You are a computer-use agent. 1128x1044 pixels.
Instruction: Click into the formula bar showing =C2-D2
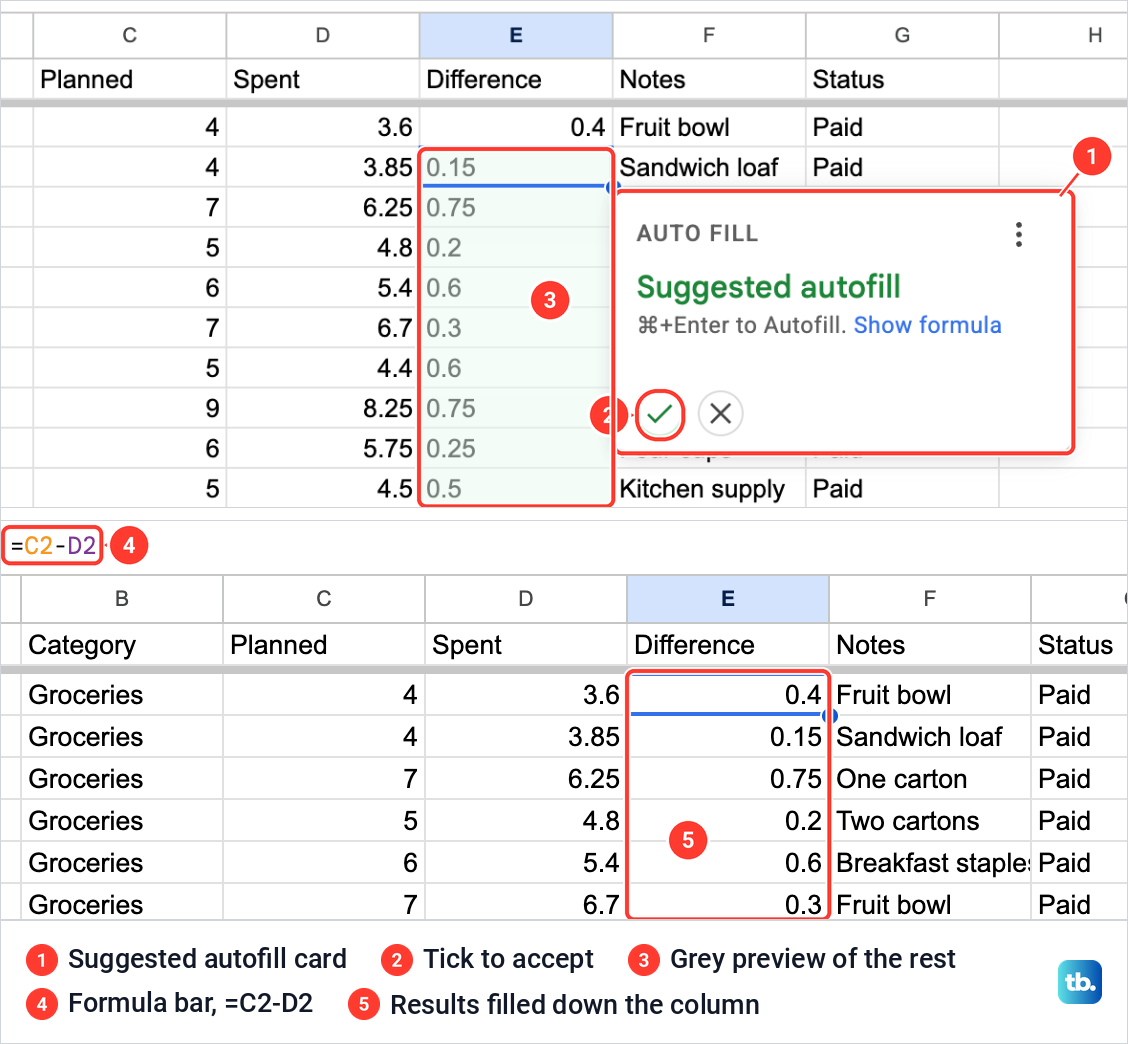coord(53,546)
